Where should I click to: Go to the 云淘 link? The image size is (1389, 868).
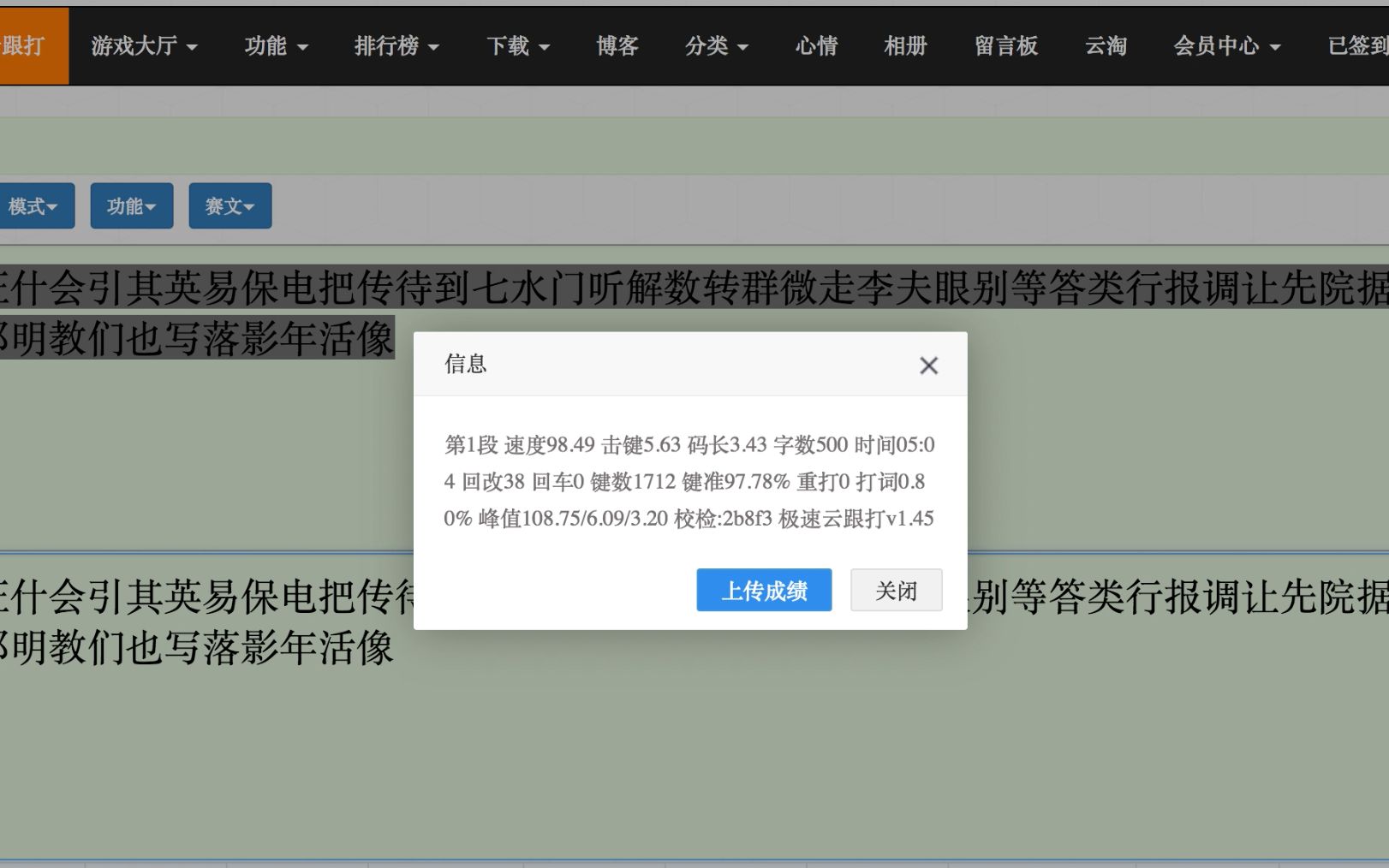coord(1106,46)
